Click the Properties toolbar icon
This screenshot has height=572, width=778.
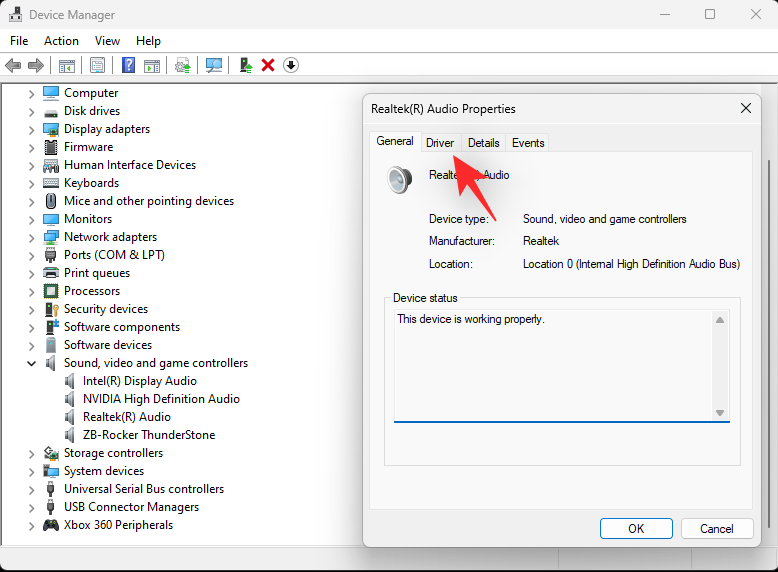(x=97, y=65)
